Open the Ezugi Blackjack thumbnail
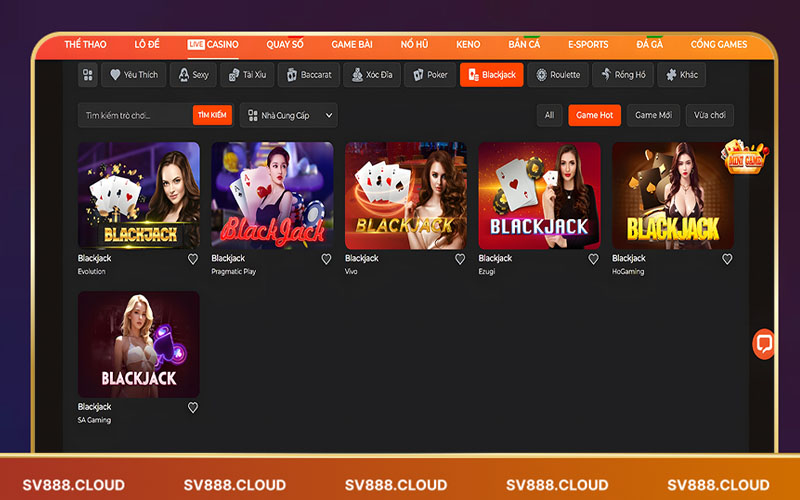Image resolution: width=800 pixels, height=500 pixels. pos(539,195)
